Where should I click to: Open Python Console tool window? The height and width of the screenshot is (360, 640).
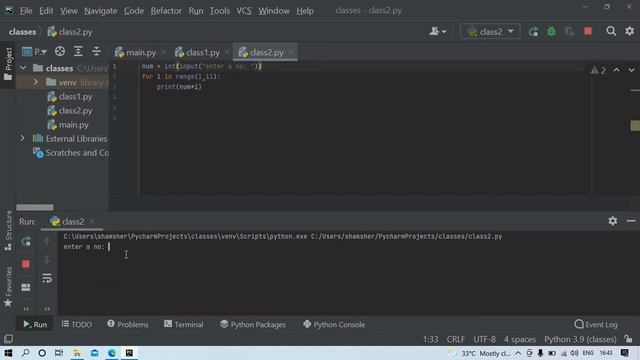[334, 324]
